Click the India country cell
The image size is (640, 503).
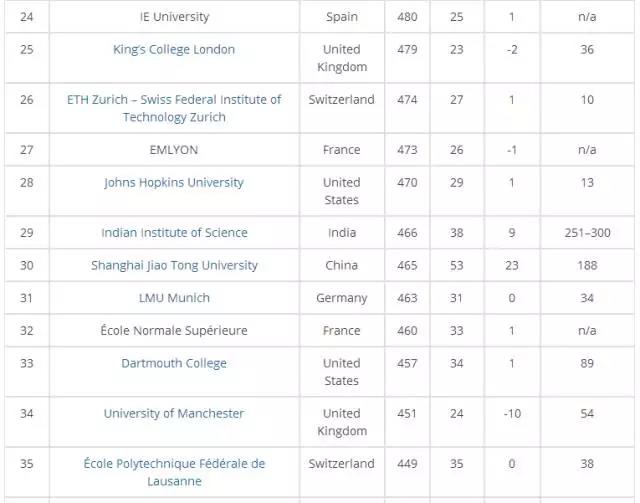click(x=341, y=233)
